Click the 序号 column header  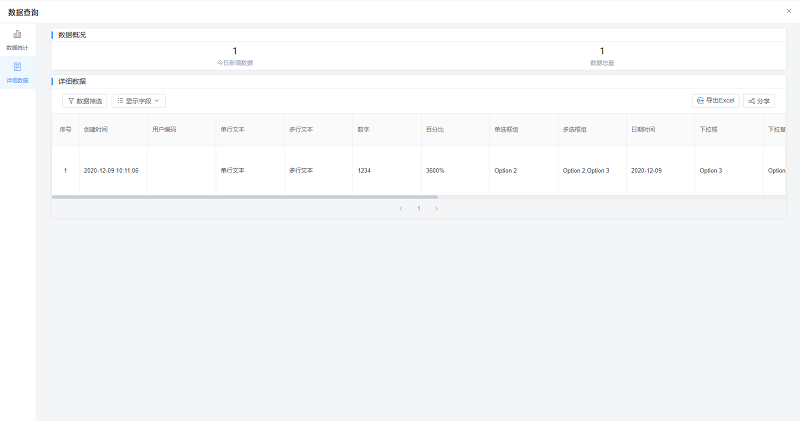point(65,130)
